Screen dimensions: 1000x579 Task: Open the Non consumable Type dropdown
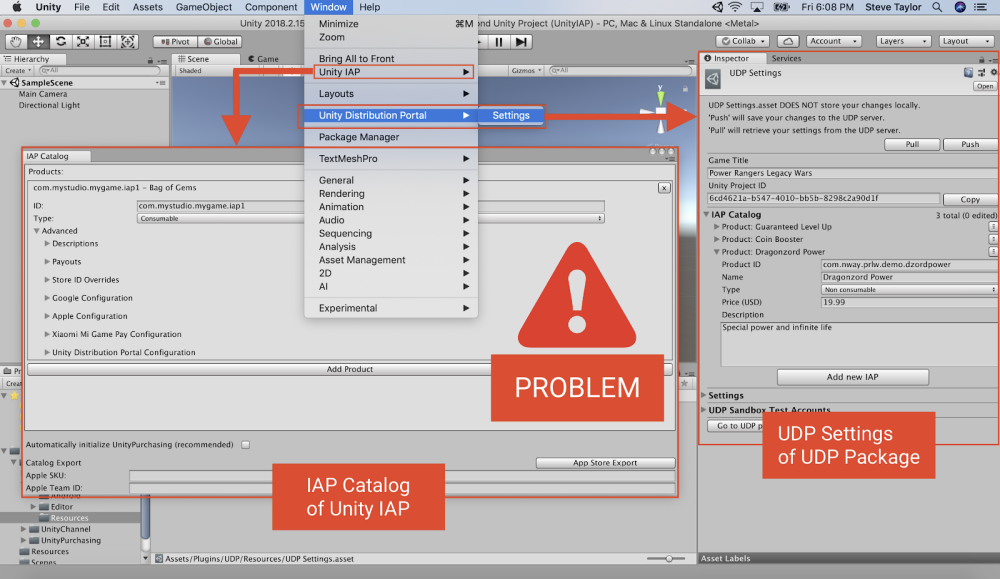tap(909, 290)
